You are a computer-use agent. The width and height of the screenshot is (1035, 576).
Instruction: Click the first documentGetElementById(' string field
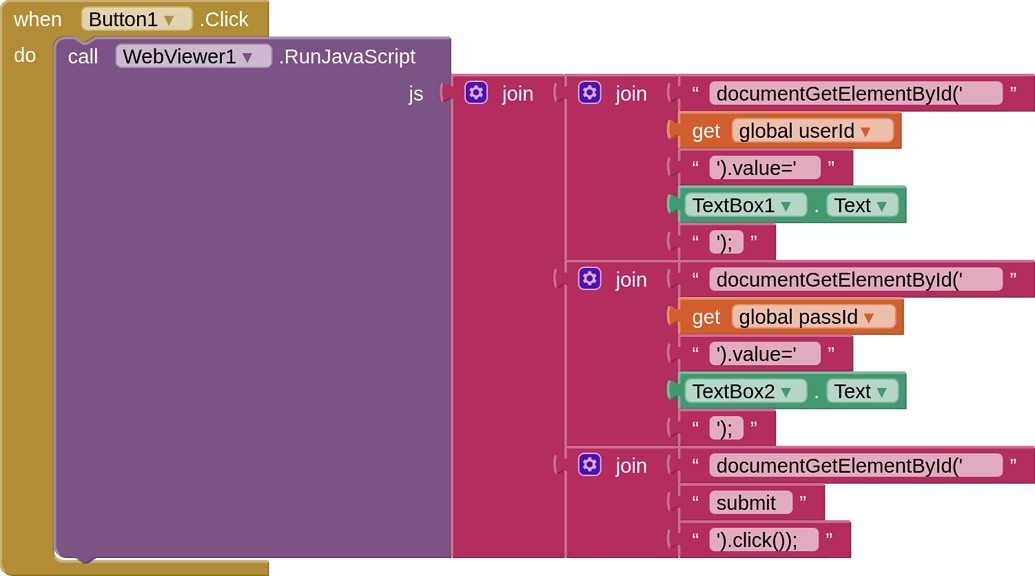(x=855, y=92)
